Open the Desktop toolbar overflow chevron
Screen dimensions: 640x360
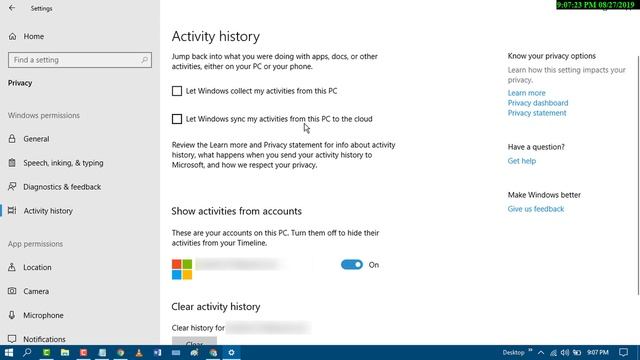click(530, 351)
